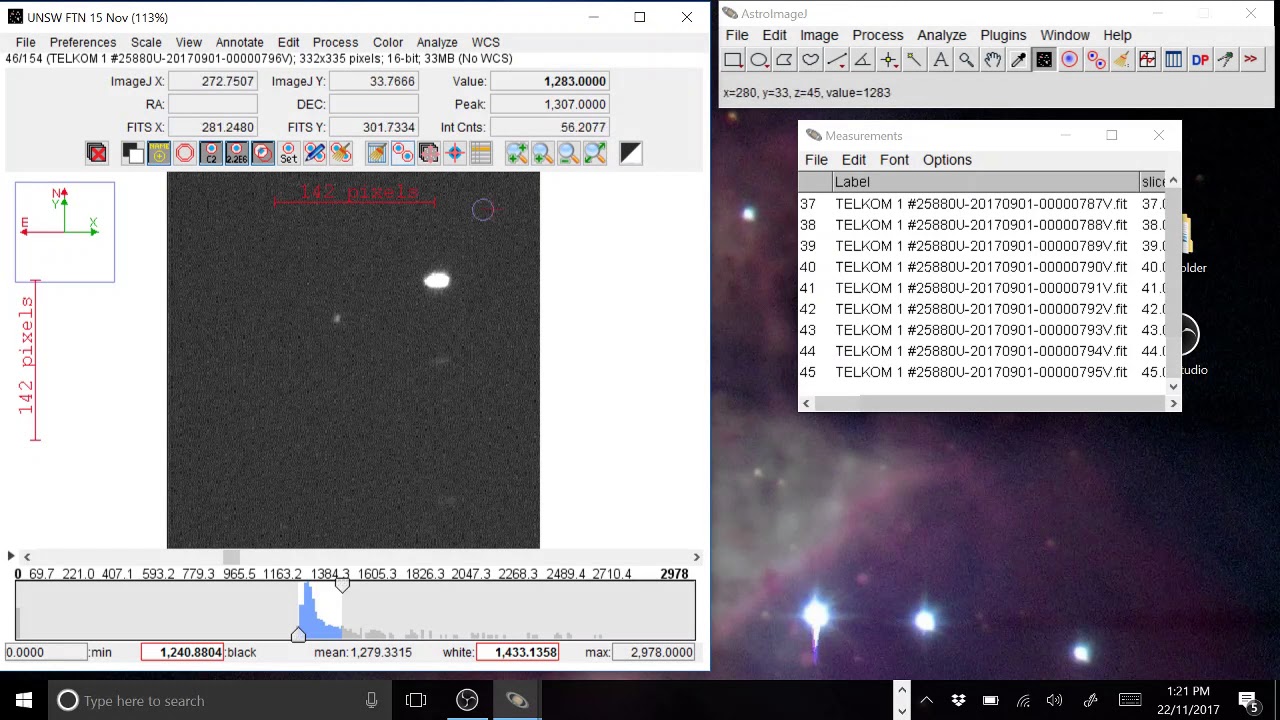Image resolution: width=1280 pixels, height=720 pixels.
Task: Click the zoom out magnifier icon
Action: click(569, 153)
